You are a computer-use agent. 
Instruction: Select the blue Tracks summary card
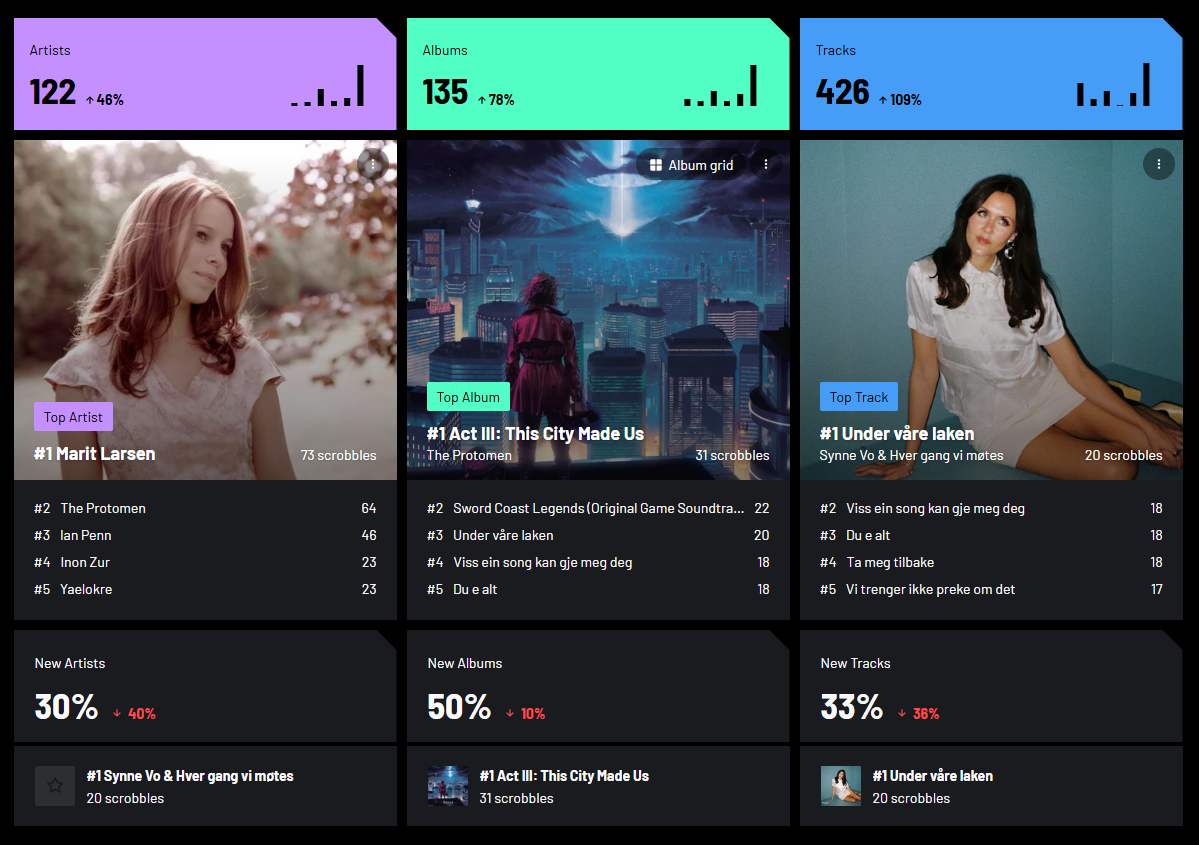pos(991,74)
